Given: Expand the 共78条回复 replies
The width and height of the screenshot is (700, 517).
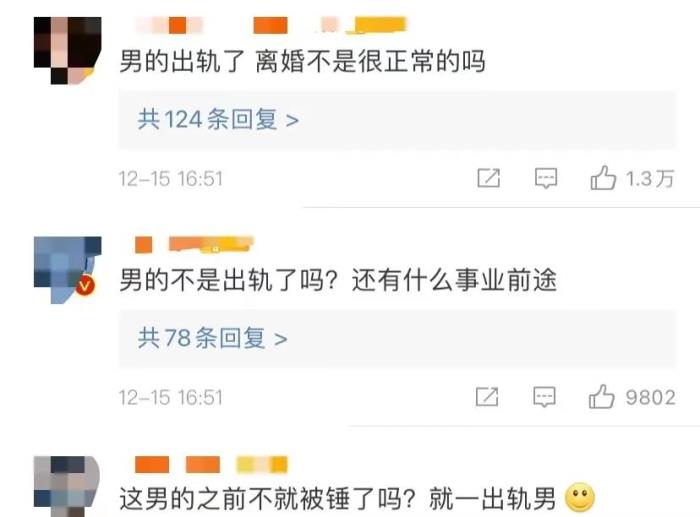Looking at the screenshot, I should pos(212,338).
